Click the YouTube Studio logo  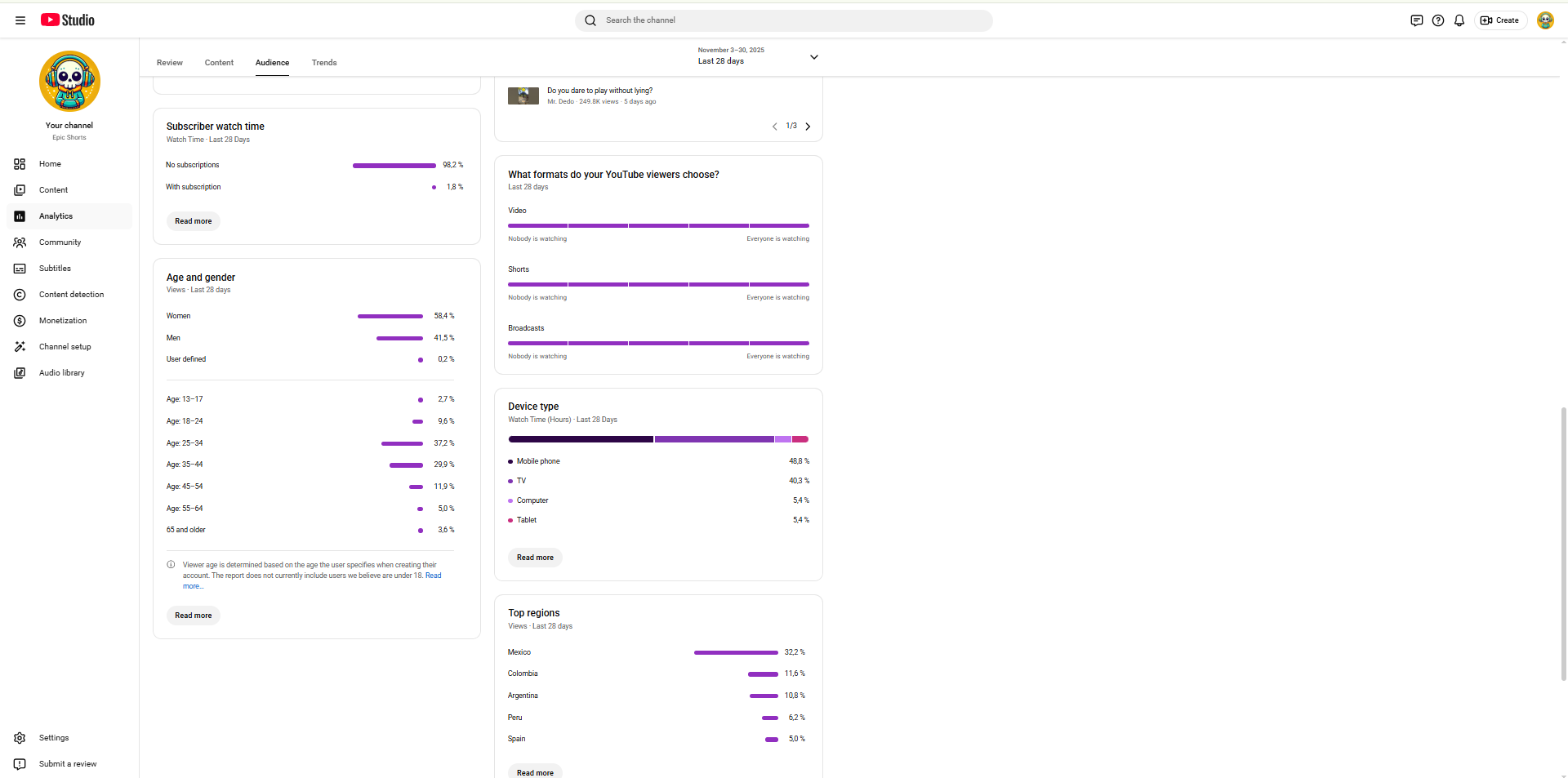coord(68,20)
